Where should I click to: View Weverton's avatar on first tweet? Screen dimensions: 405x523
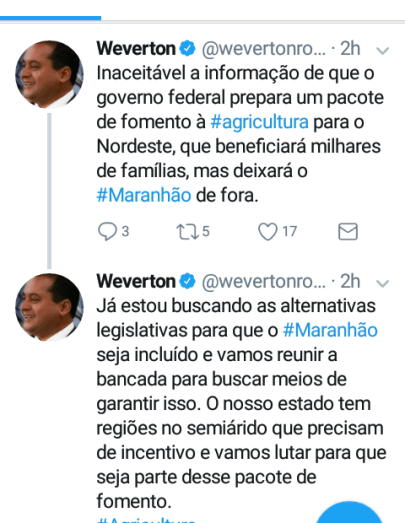tap(49, 74)
